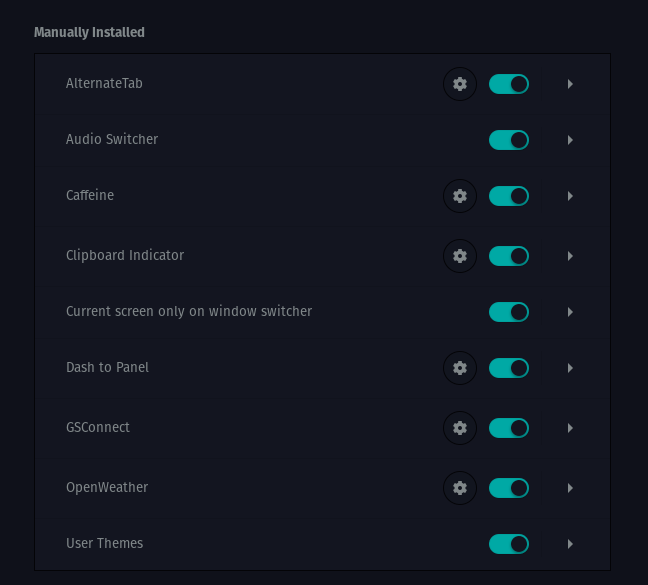Open AlternateTab settings gear

pos(460,84)
